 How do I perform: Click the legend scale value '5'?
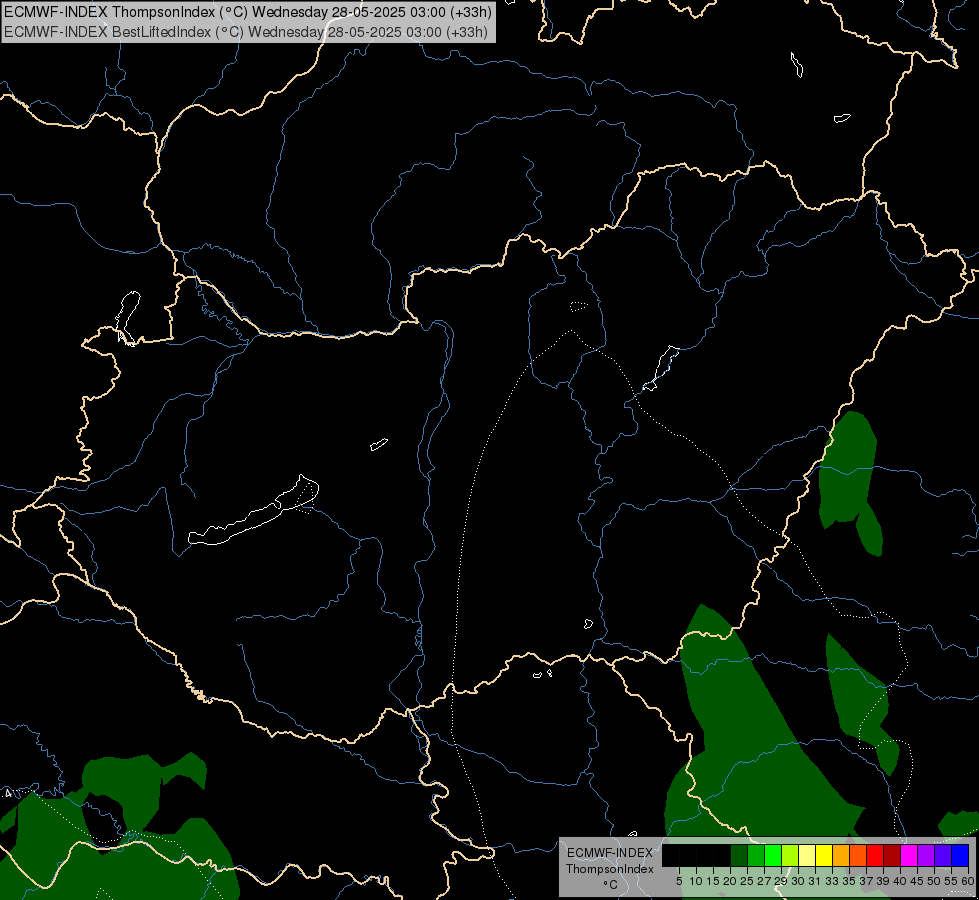(679, 881)
